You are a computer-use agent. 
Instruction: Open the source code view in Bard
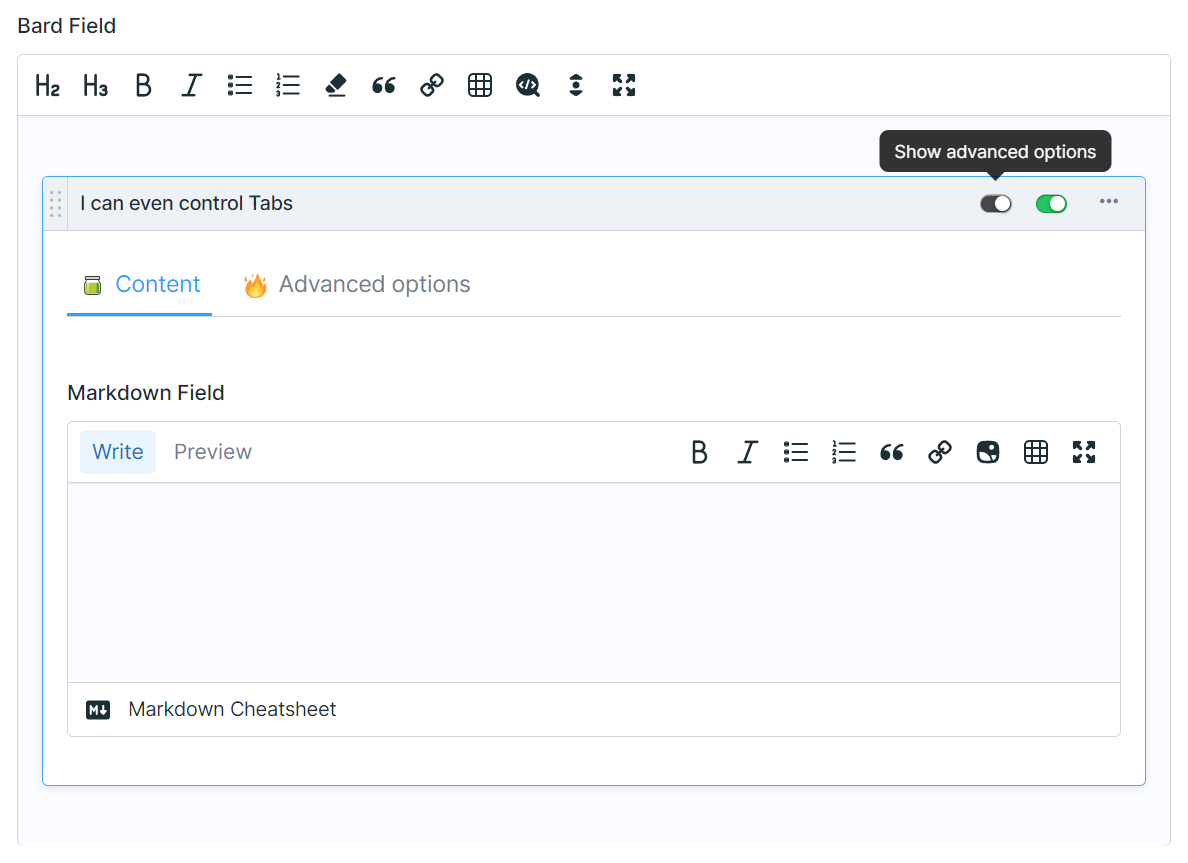point(527,85)
